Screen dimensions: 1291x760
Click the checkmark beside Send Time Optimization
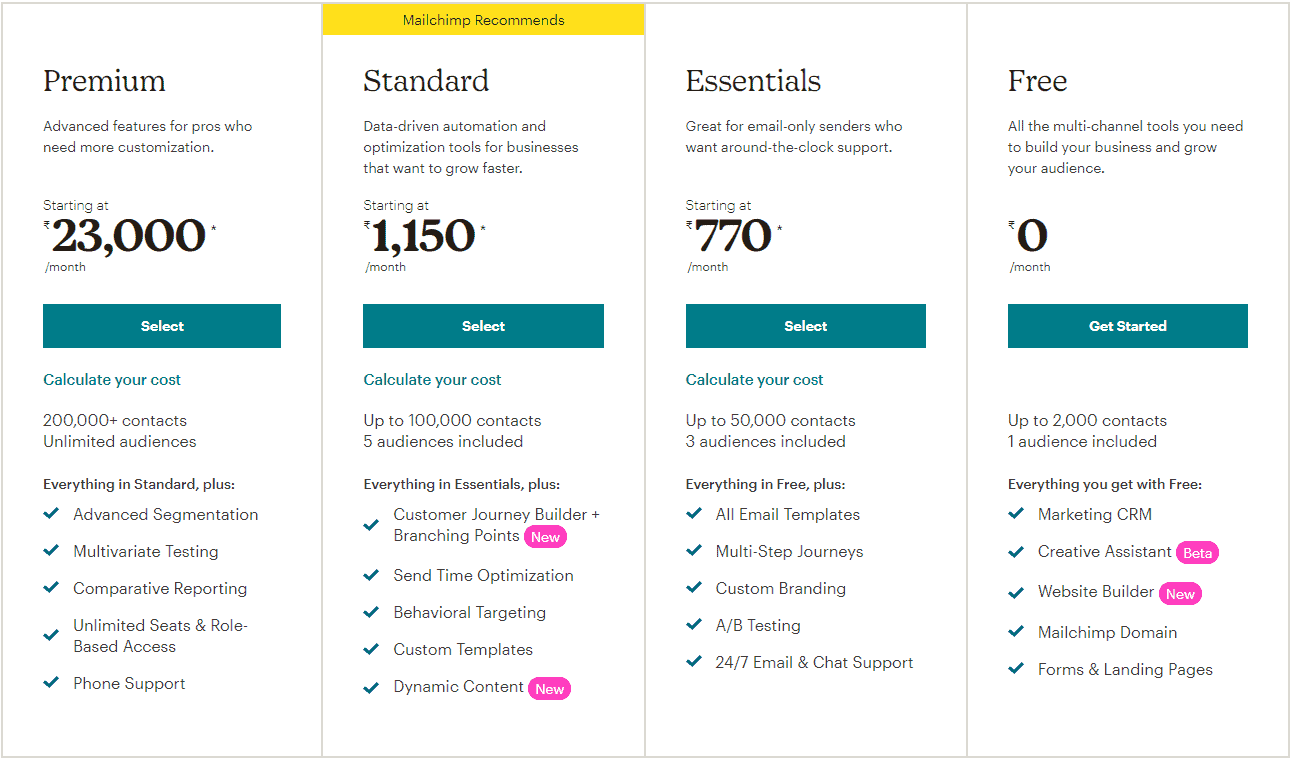point(371,575)
